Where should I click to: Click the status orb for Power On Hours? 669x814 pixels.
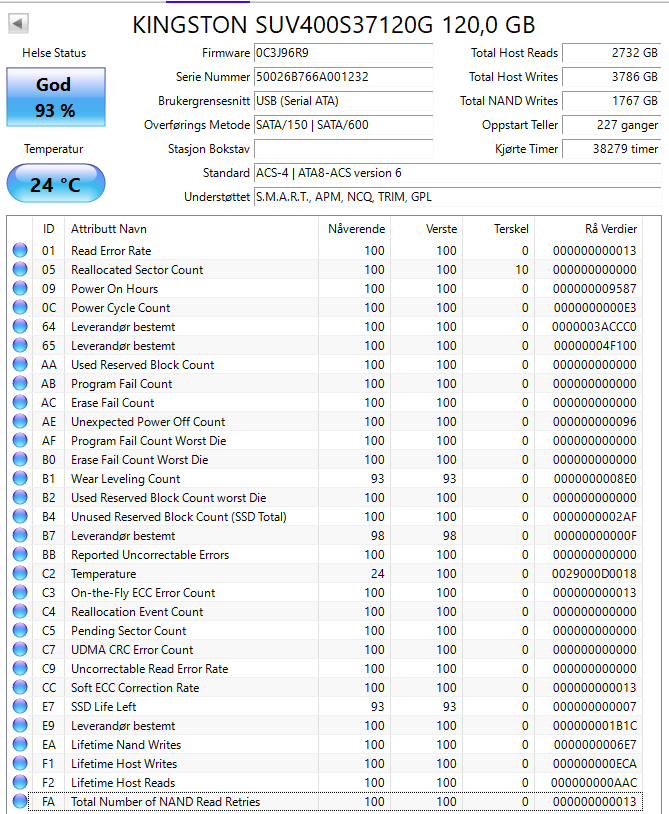[x=20, y=288]
